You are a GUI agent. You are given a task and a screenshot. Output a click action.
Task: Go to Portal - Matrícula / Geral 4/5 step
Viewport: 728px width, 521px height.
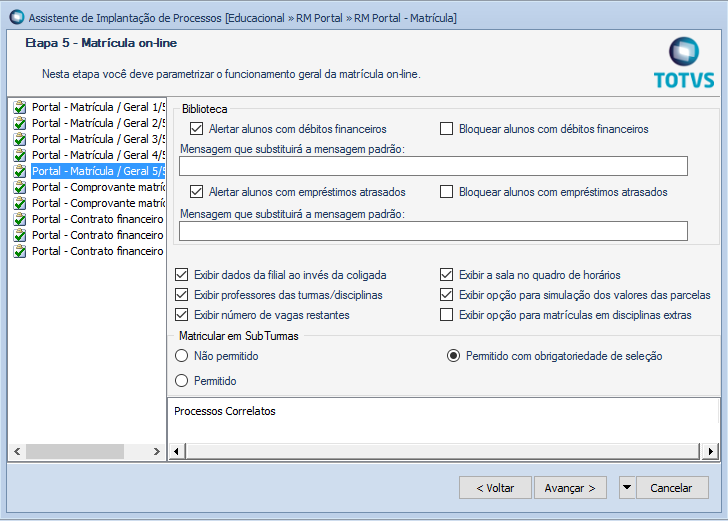coord(98,155)
